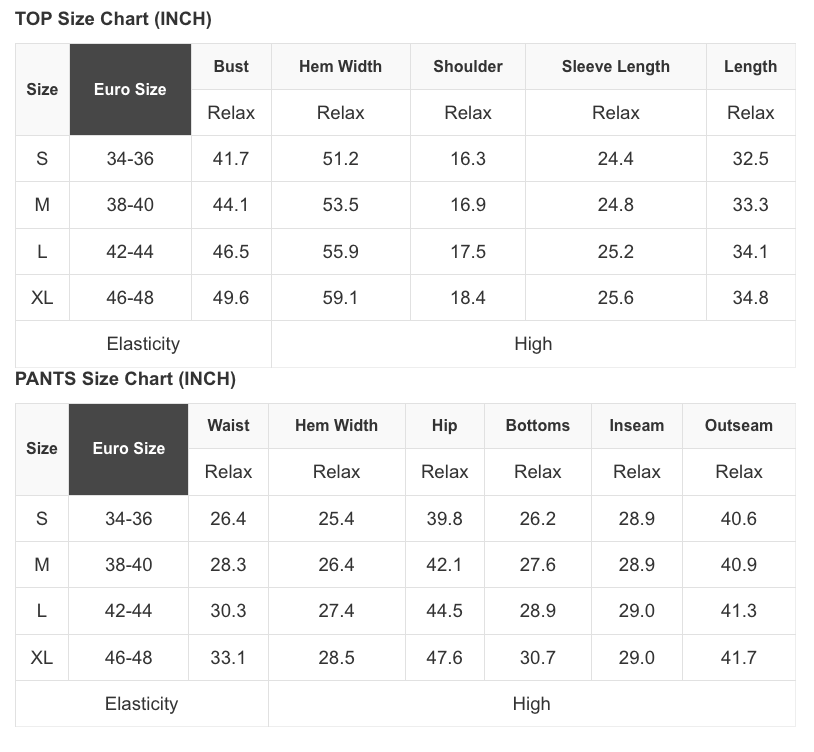Screen dimensions: 814x752
Task: Click the dark Euro Size header in TOP chart
Action: click(130, 90)
